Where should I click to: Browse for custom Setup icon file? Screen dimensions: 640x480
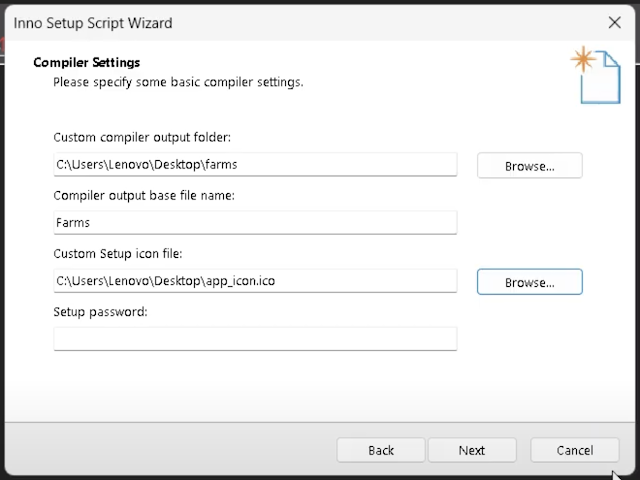529,282
